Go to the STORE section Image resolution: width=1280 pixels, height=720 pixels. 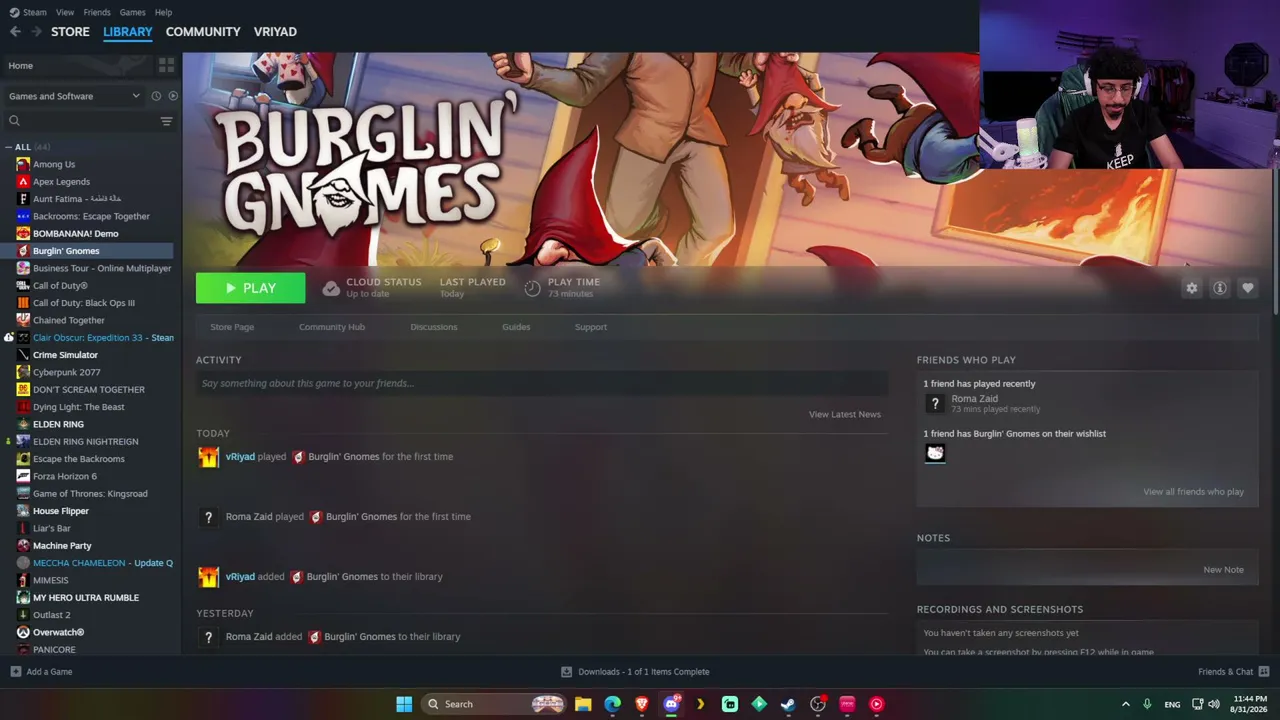pos(70,32)
